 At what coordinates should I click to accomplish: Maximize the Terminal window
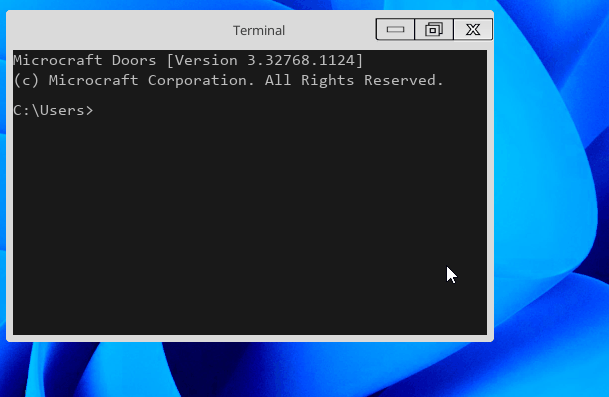coord(434,29)
